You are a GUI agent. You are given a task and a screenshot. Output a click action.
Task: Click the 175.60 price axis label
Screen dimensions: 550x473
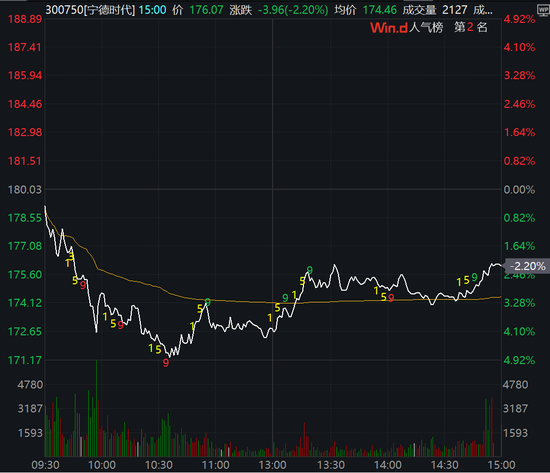click(x=25, y=275)
